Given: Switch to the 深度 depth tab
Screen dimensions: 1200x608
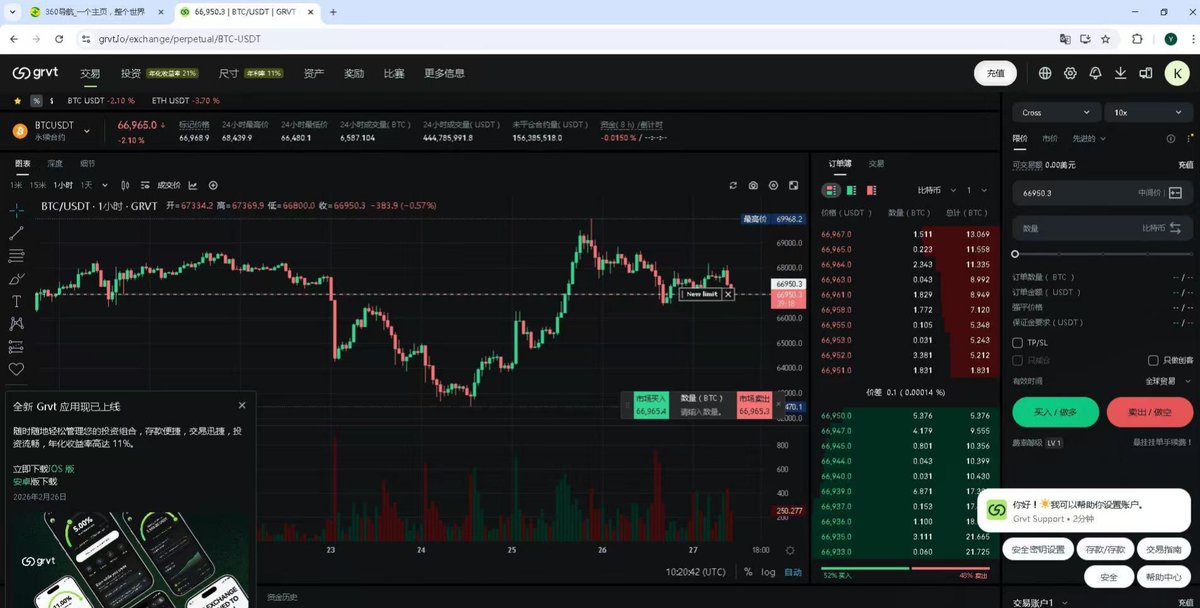Looking at the screenshot, I should point(55,163).
